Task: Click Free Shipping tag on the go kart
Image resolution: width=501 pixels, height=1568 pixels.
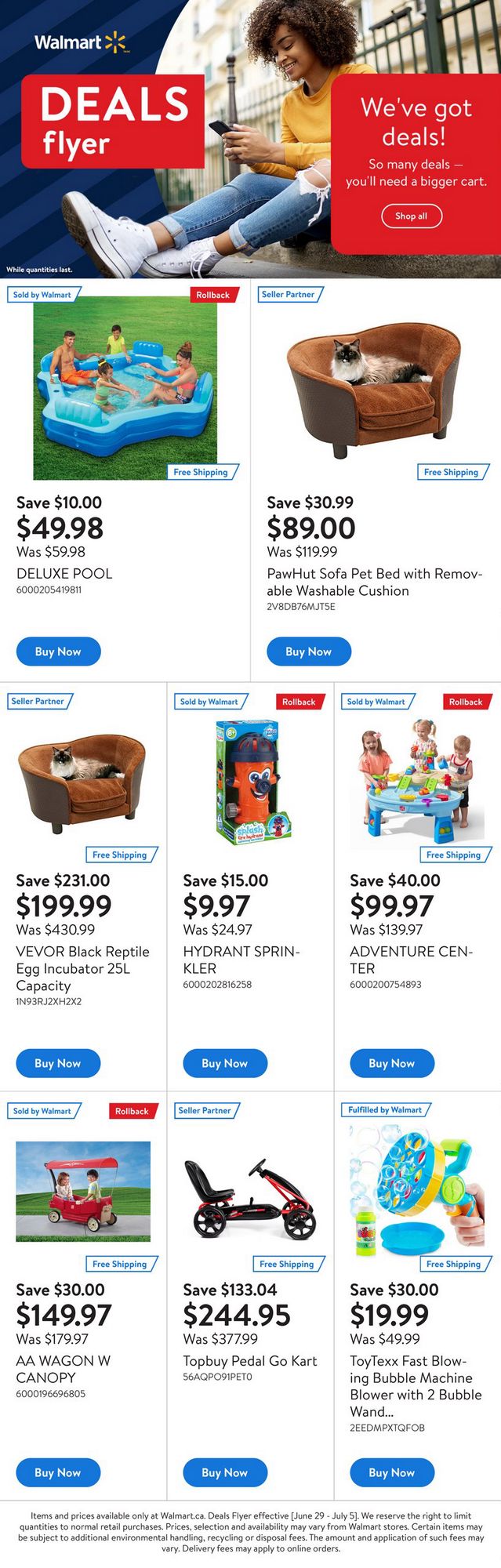Action: coord(287,1264)
